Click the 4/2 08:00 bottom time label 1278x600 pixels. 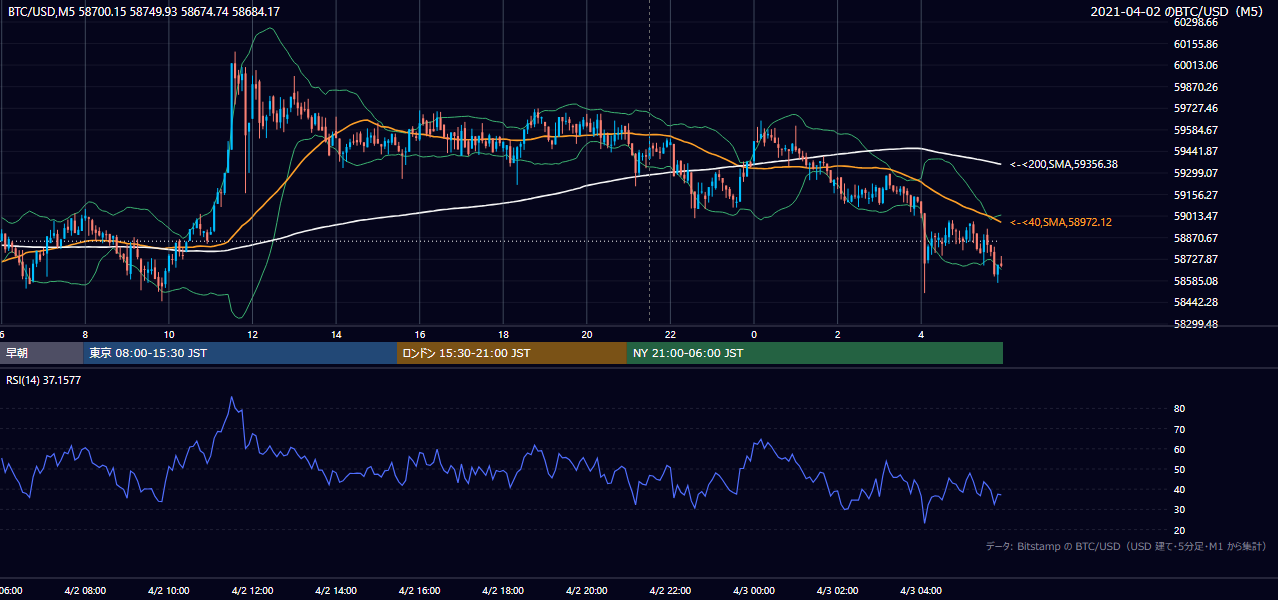click(x=84, y=590)
